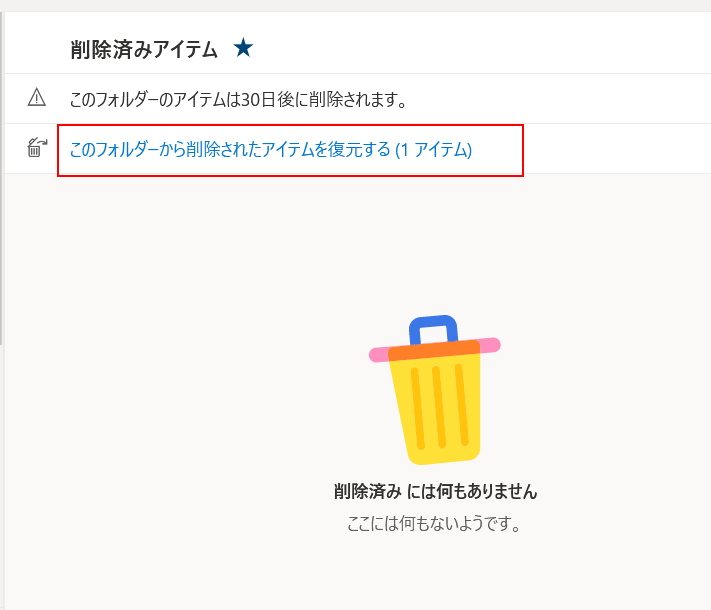
Task: Click the recover-deleted-items trash icon
Action: click(37, 148)
